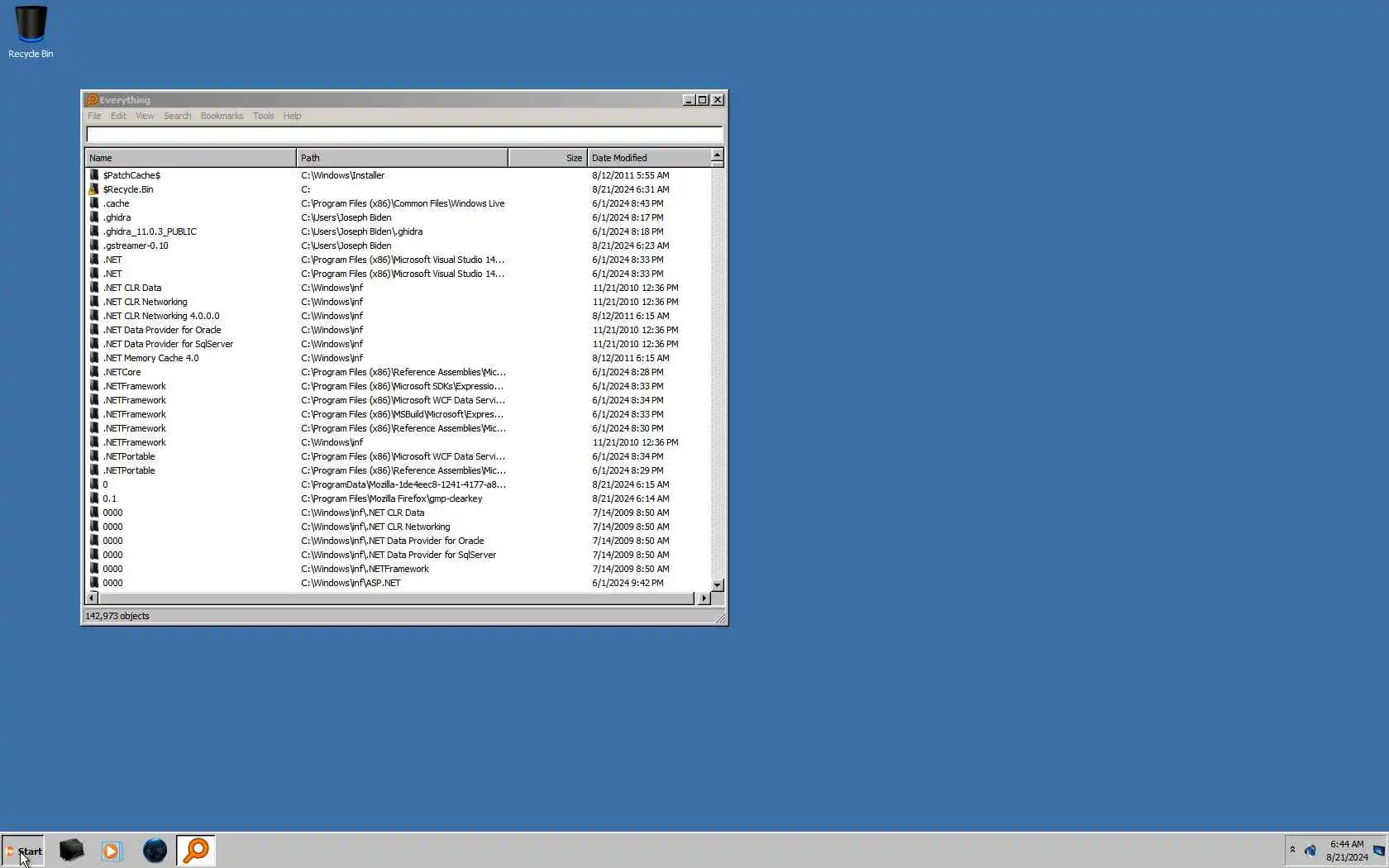Select the .NET CLR Data folder icon
This screenshot has height=868, width=1389.
tap(94, 288)
